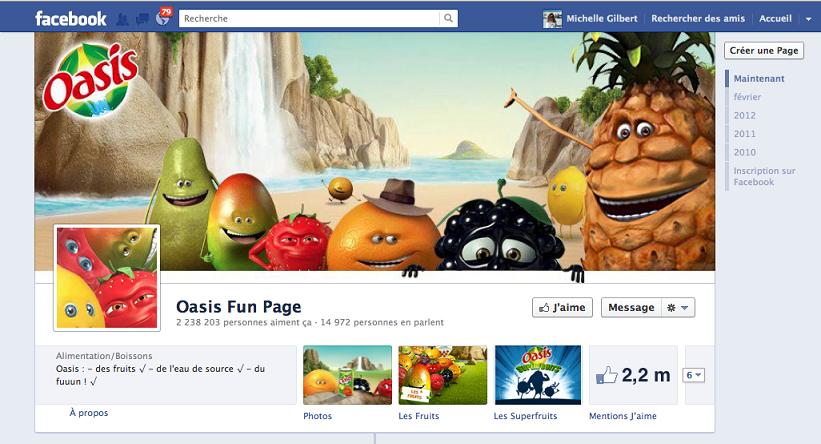Viewport: 821px width, 444px height.
Task: Click the Facebook logo
Action: tap(71, 19)
